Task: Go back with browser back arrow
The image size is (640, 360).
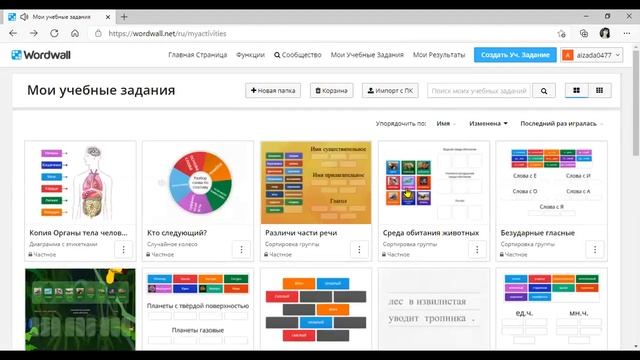Action: click(13, 33)
